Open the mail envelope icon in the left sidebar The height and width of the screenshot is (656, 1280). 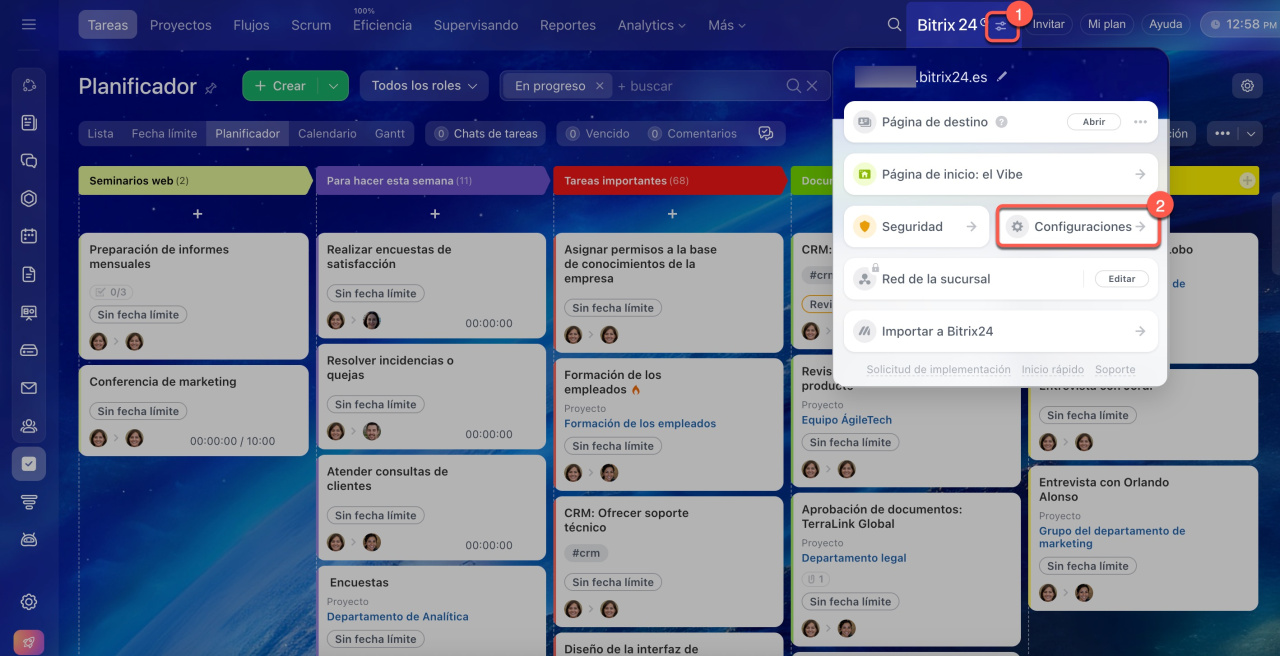click(x=29, y=388)
